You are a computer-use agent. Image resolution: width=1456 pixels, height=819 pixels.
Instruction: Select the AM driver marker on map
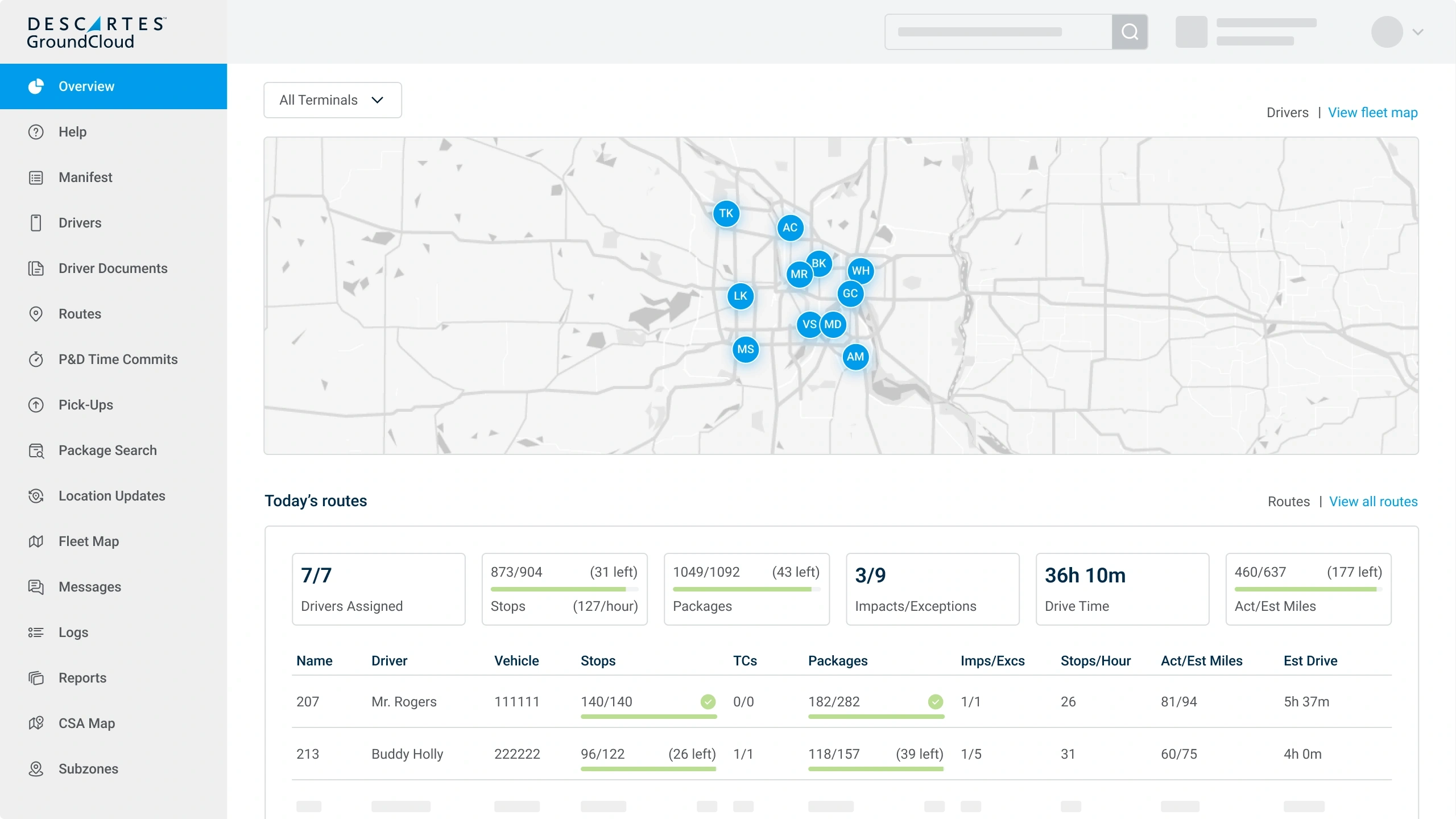point(855,357)
